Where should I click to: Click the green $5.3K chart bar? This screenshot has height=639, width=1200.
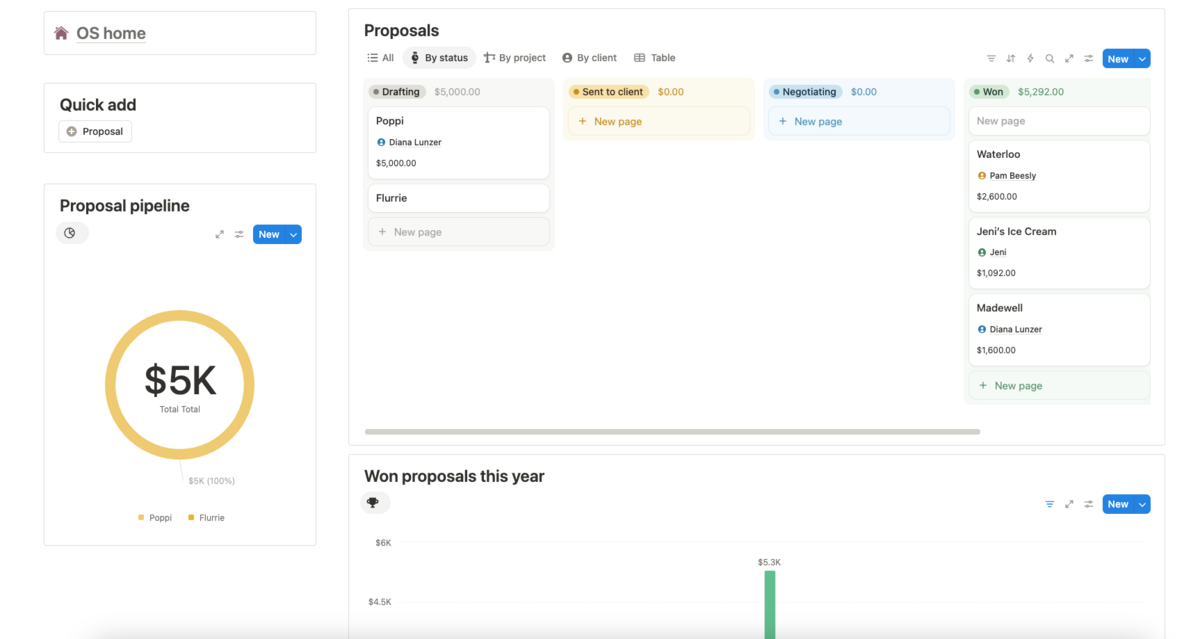[770, 604]
